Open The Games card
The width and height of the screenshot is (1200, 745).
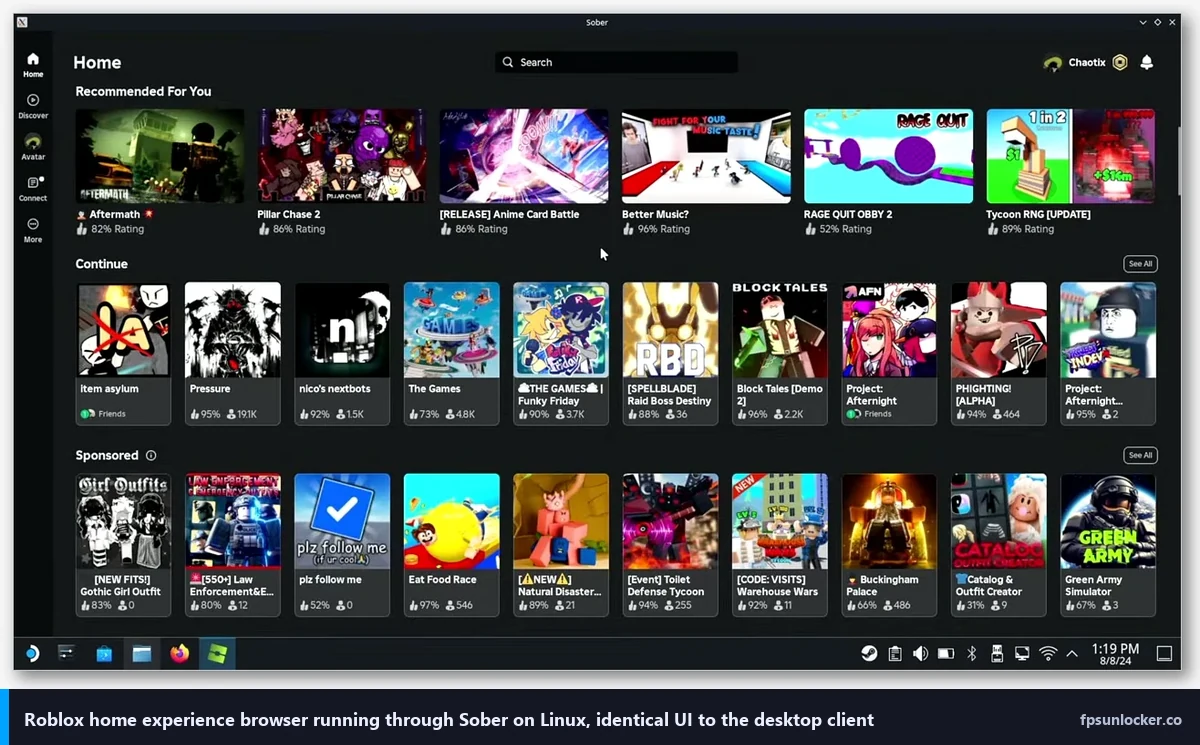coord(452,353)
